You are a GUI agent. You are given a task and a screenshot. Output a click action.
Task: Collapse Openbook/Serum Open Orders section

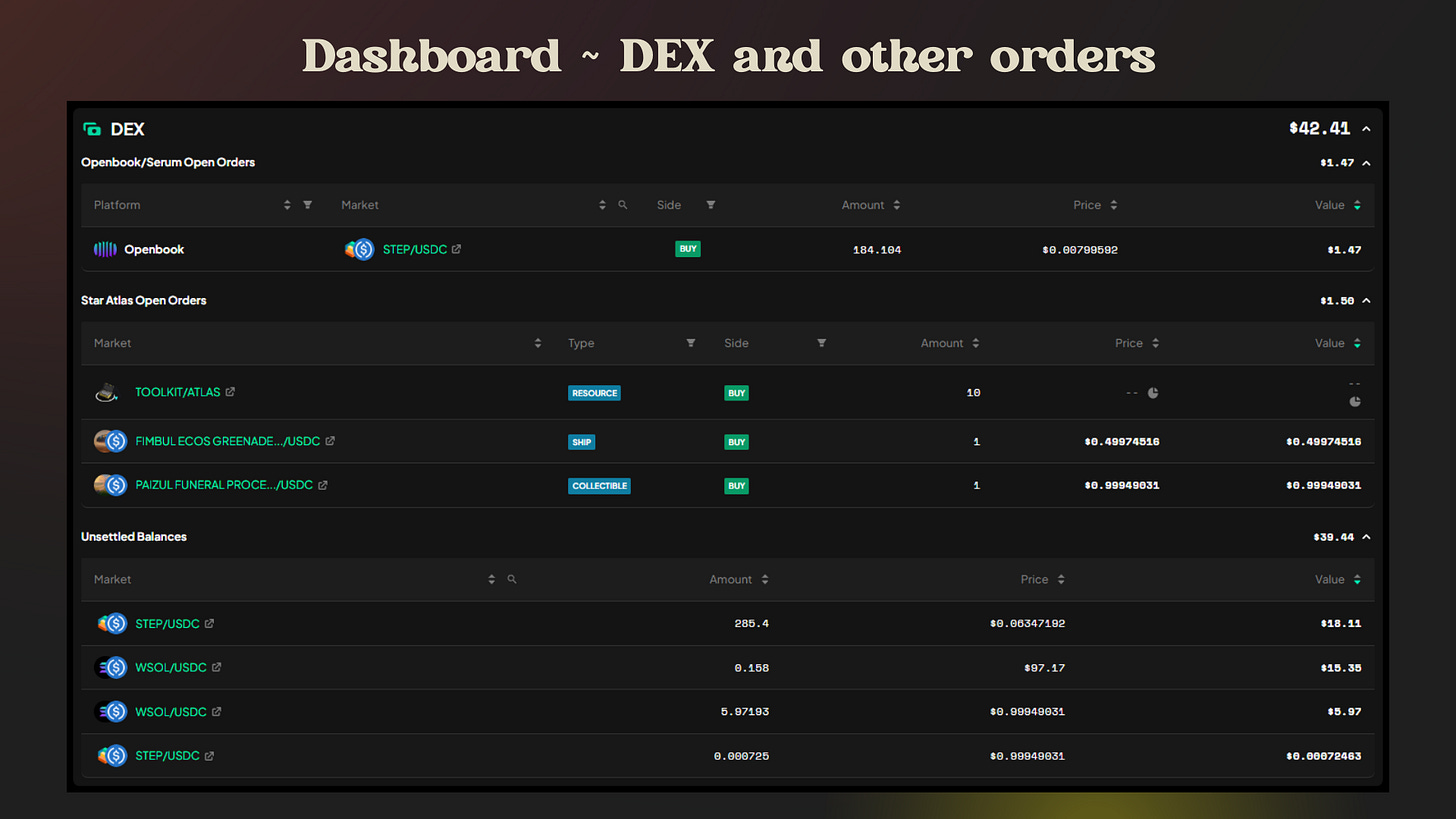[1366, 163]
